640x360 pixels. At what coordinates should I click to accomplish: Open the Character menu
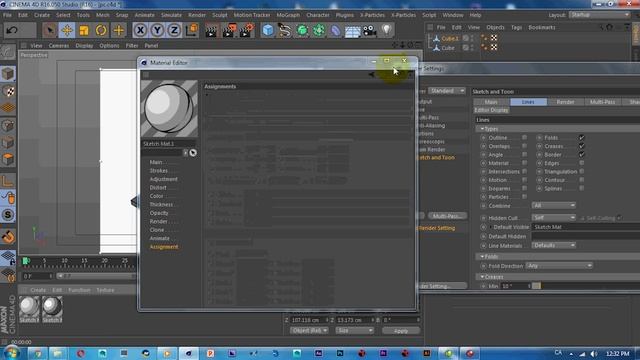pos(318,15)
